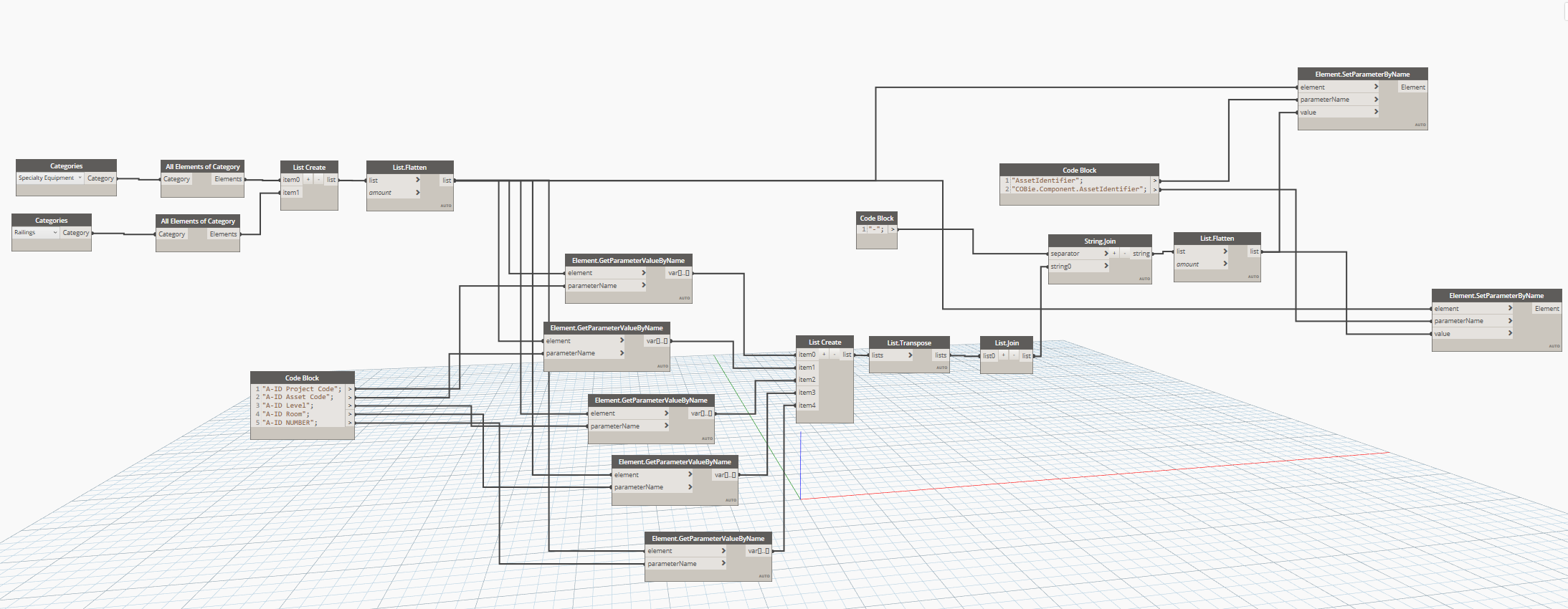Add an input to the five-item List Create node
1568x609 pixels.
825,355
